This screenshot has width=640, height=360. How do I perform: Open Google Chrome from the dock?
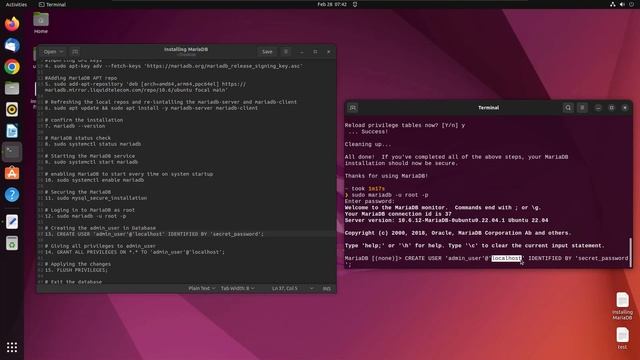[12, 67]
